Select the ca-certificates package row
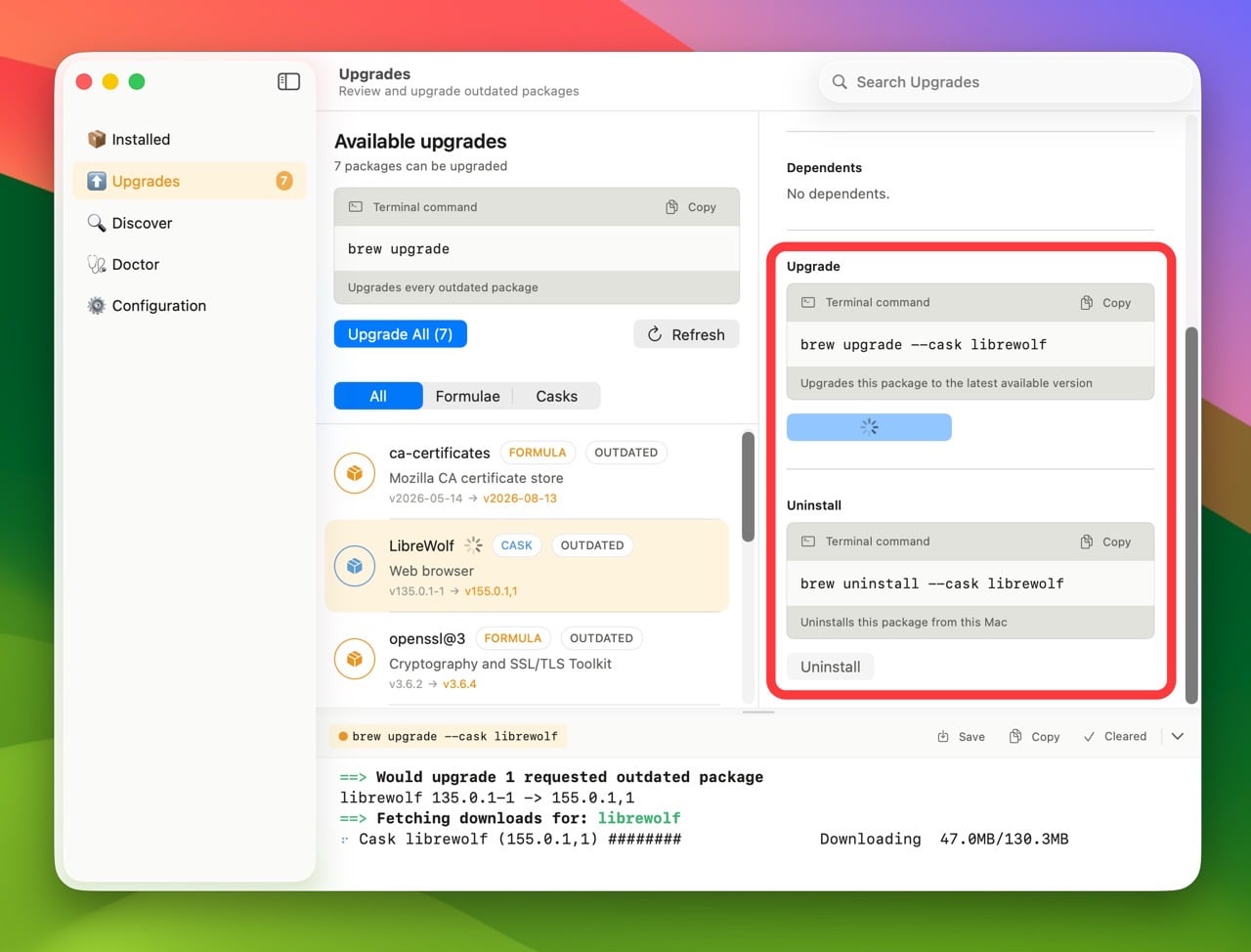The height and width of the screenshot is (952, 1251). 527,474
